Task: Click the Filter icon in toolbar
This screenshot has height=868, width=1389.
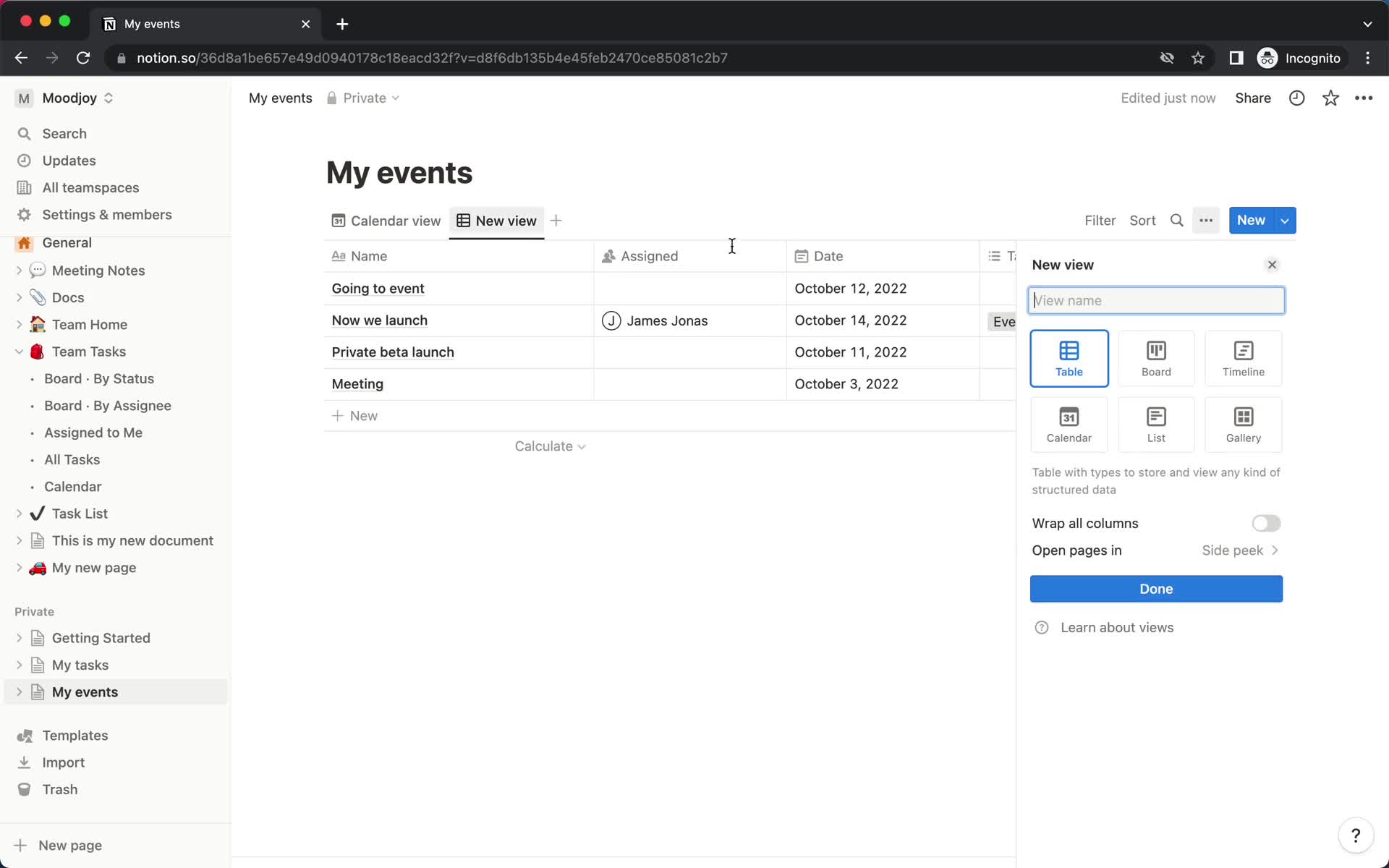Action: pyautogui.click(x=1099, y=220)
